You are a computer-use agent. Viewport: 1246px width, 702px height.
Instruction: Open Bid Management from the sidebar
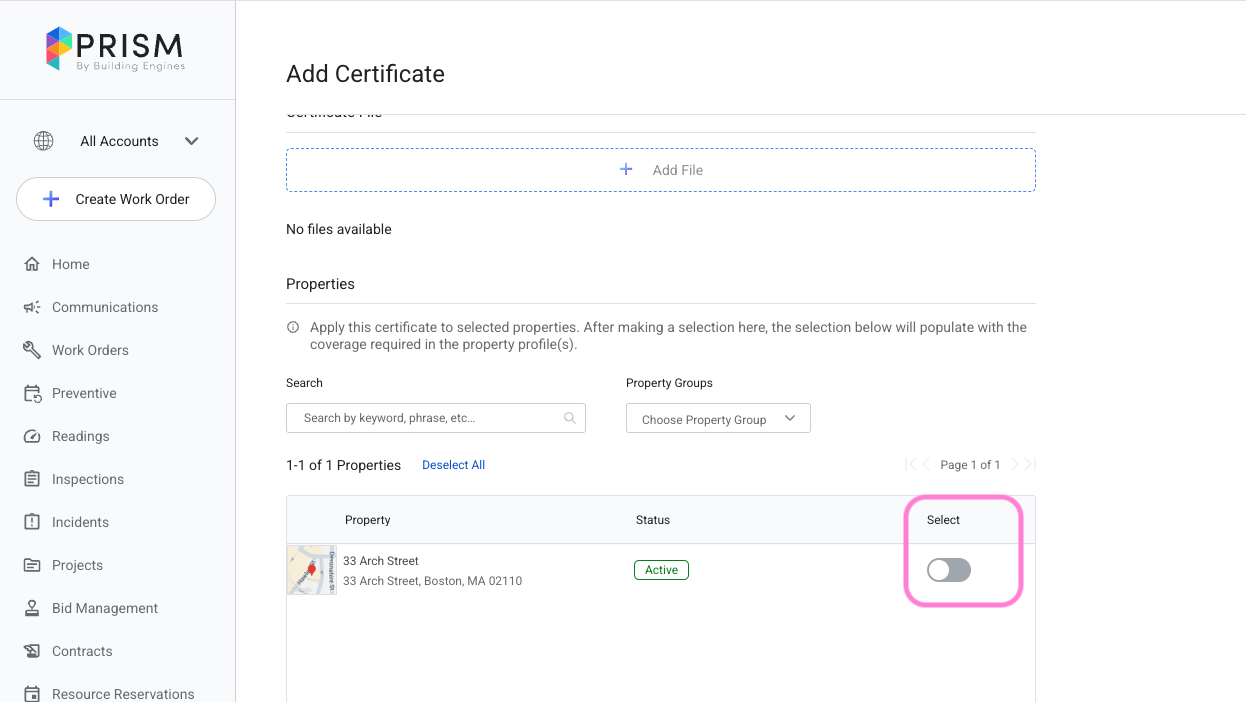(x=105, y=608)
